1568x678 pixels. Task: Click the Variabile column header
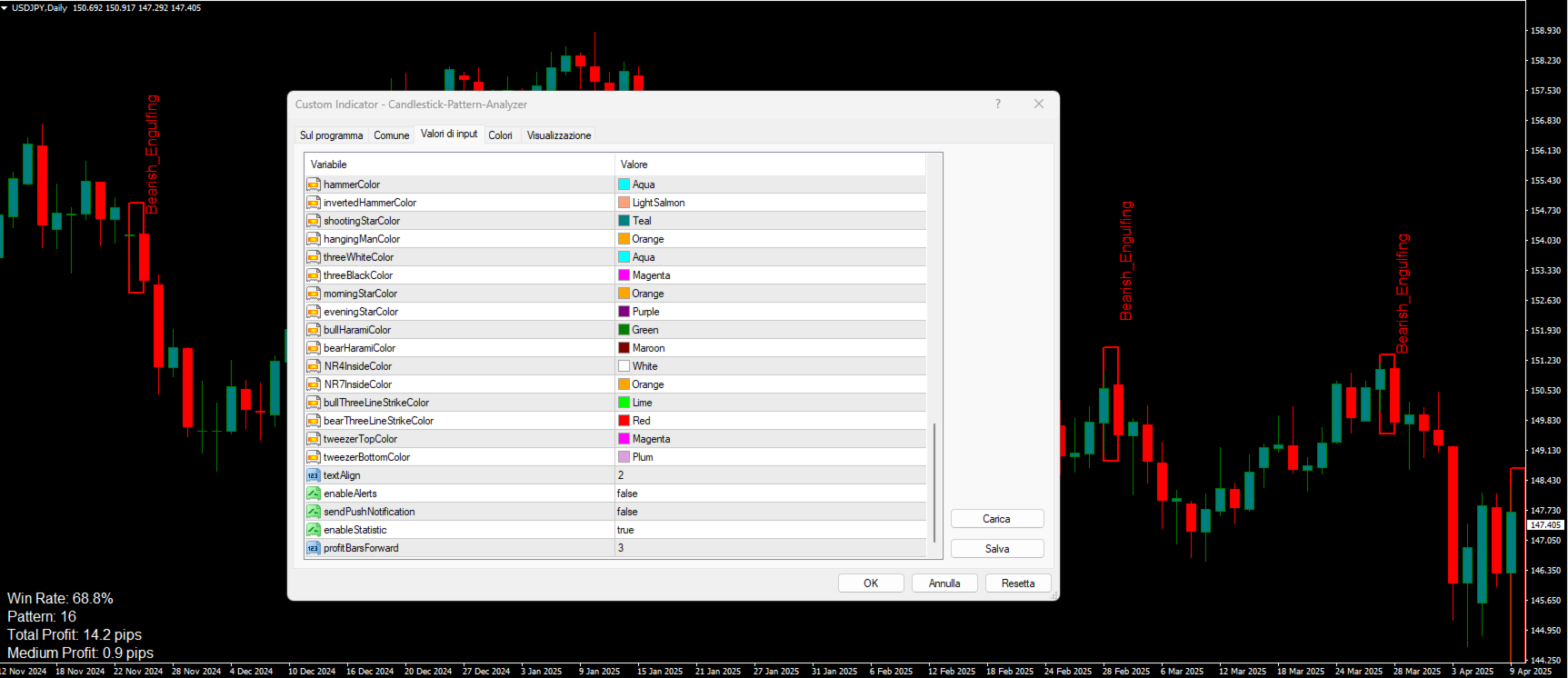[460, 165]
